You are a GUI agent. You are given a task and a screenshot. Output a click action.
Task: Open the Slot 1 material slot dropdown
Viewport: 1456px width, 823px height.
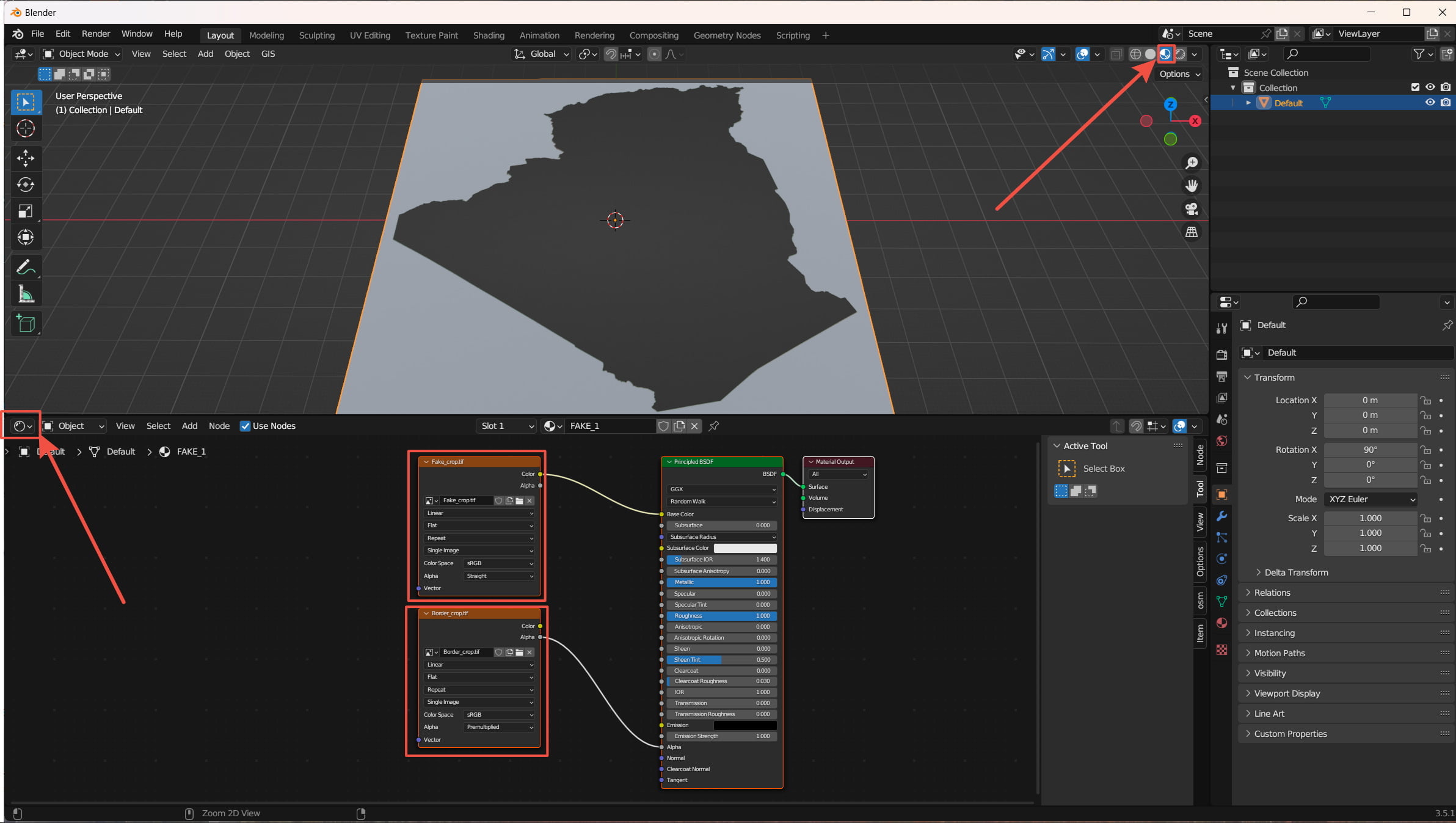(507, 426)
